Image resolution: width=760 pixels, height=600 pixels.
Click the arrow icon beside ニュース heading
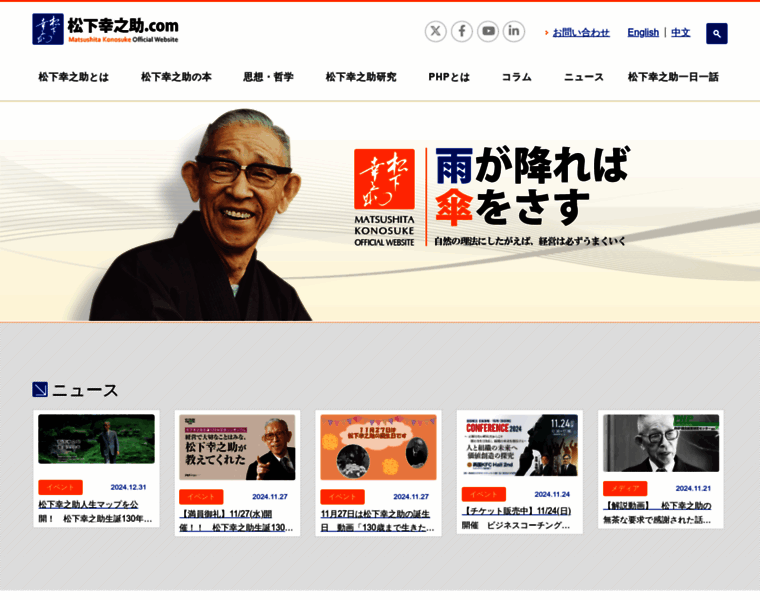coord(40,389)
